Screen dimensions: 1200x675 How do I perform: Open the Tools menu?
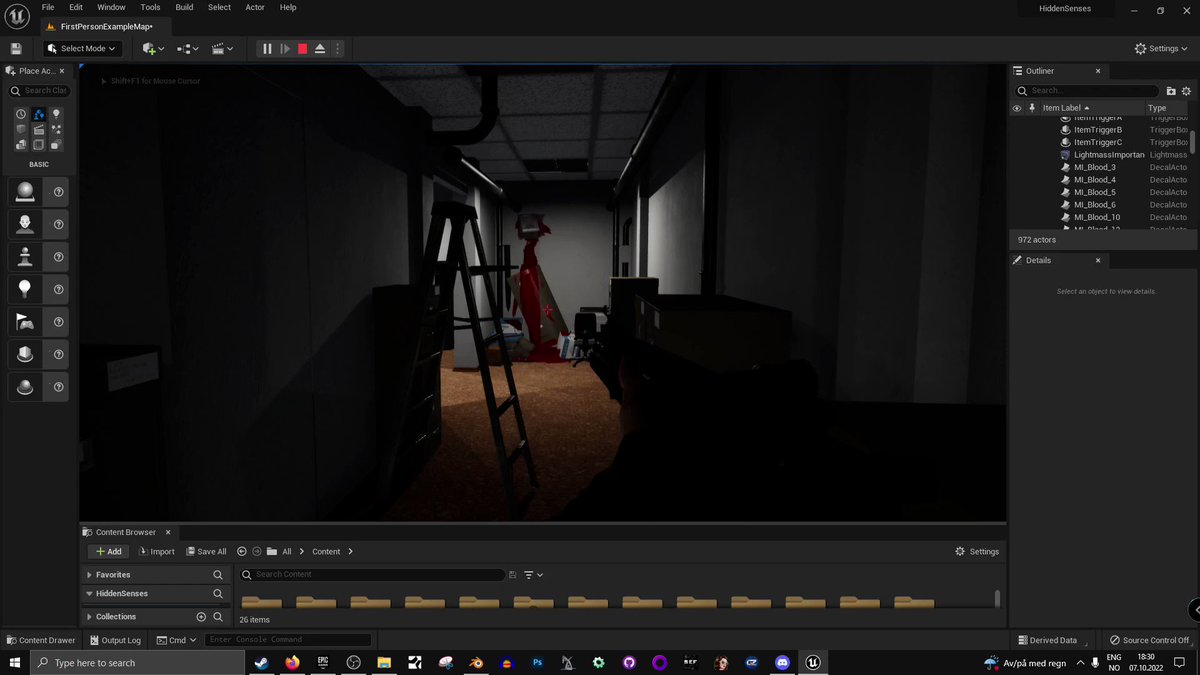tap(150, 7)
